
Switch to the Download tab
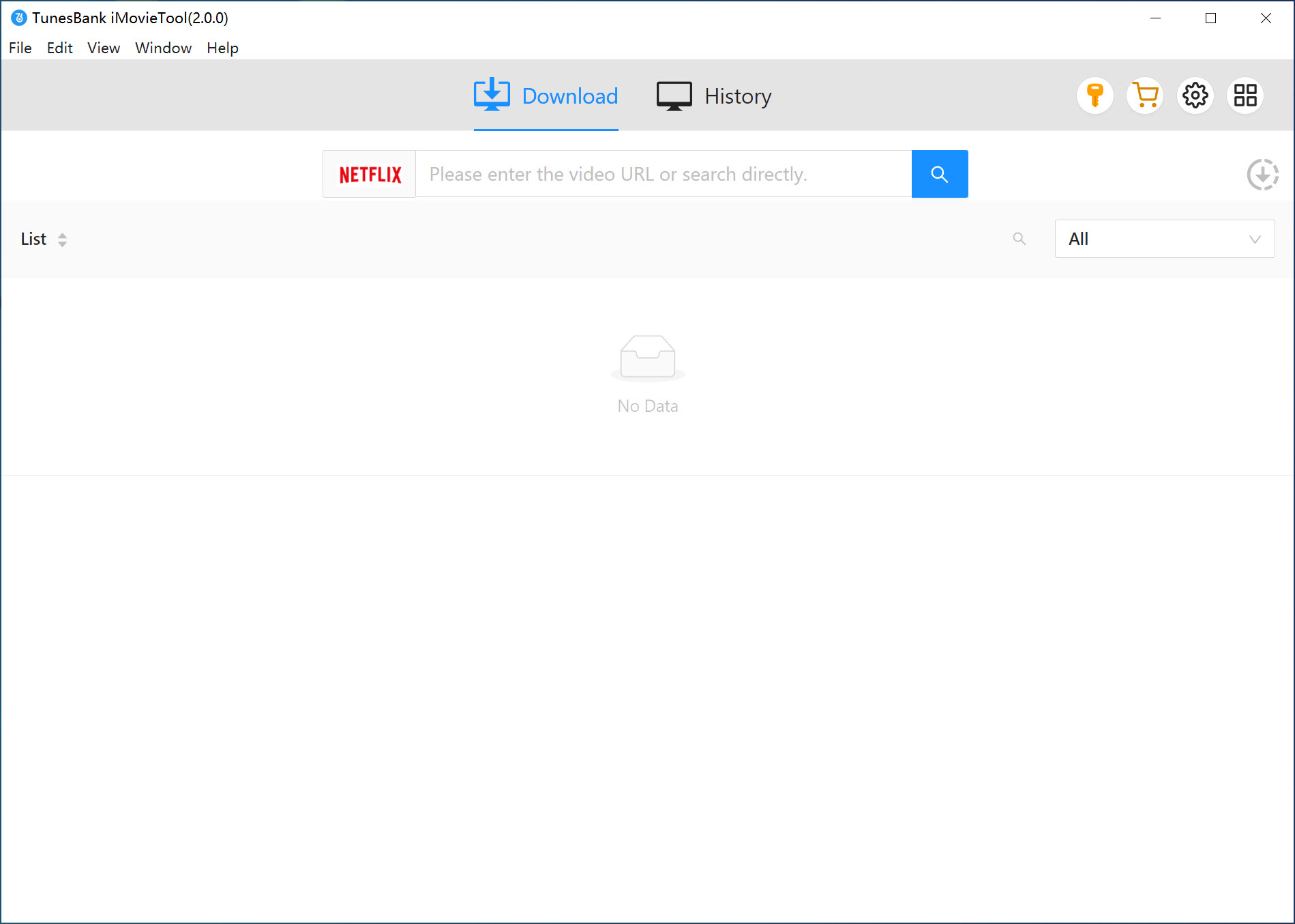tap(546, 96)
